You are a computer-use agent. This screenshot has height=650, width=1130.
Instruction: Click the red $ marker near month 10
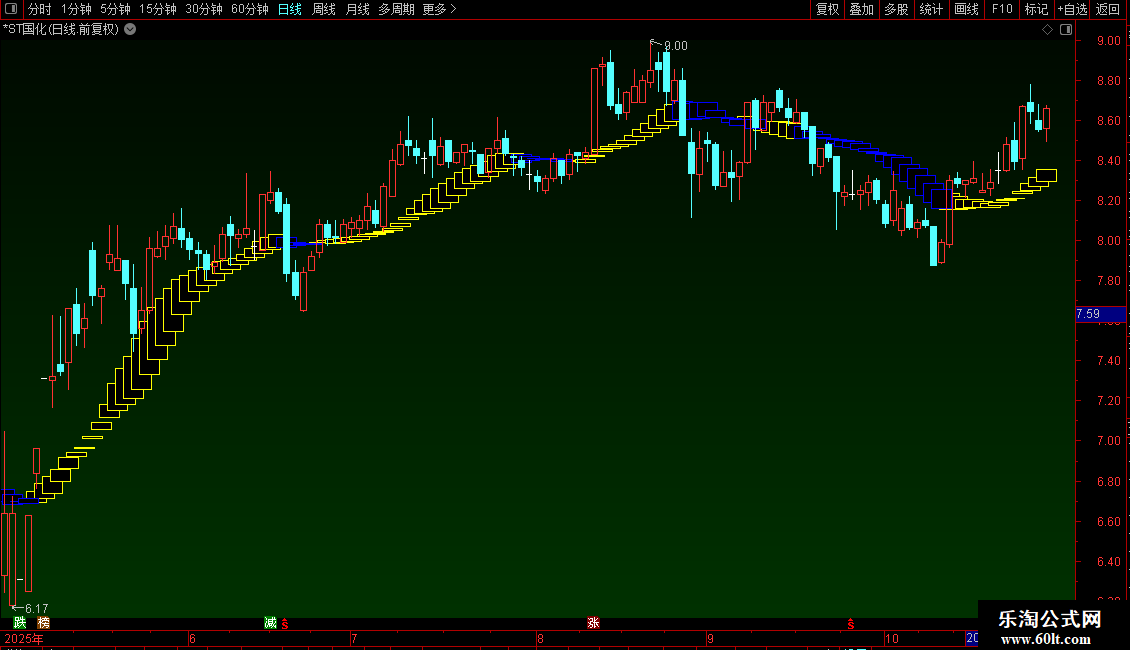pos(851,624)
